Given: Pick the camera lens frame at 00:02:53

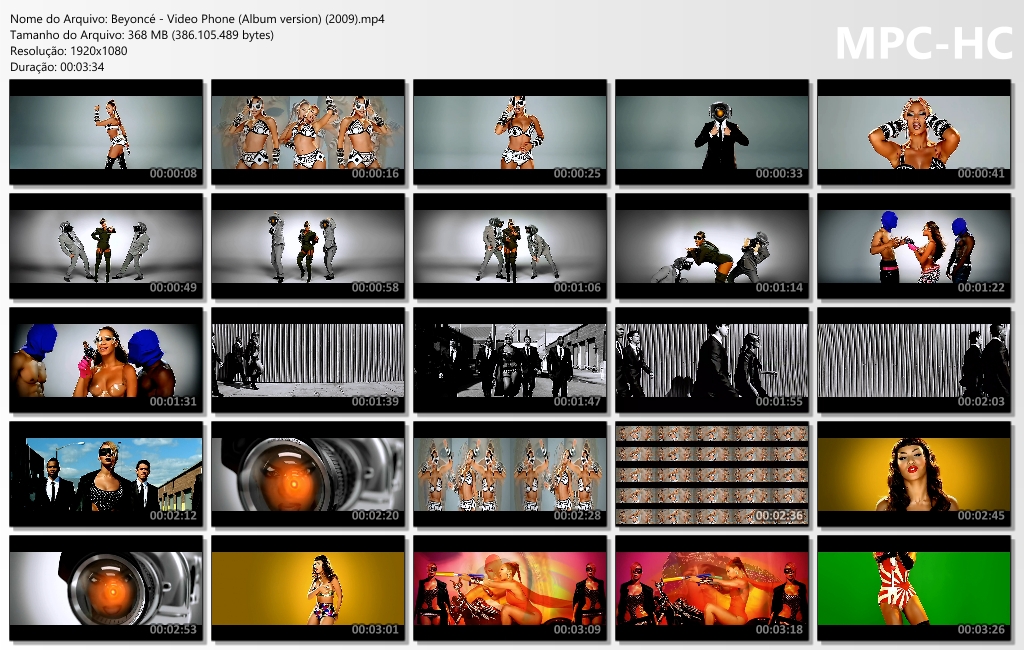Looking at the screenshot, I should pos(106,589).
